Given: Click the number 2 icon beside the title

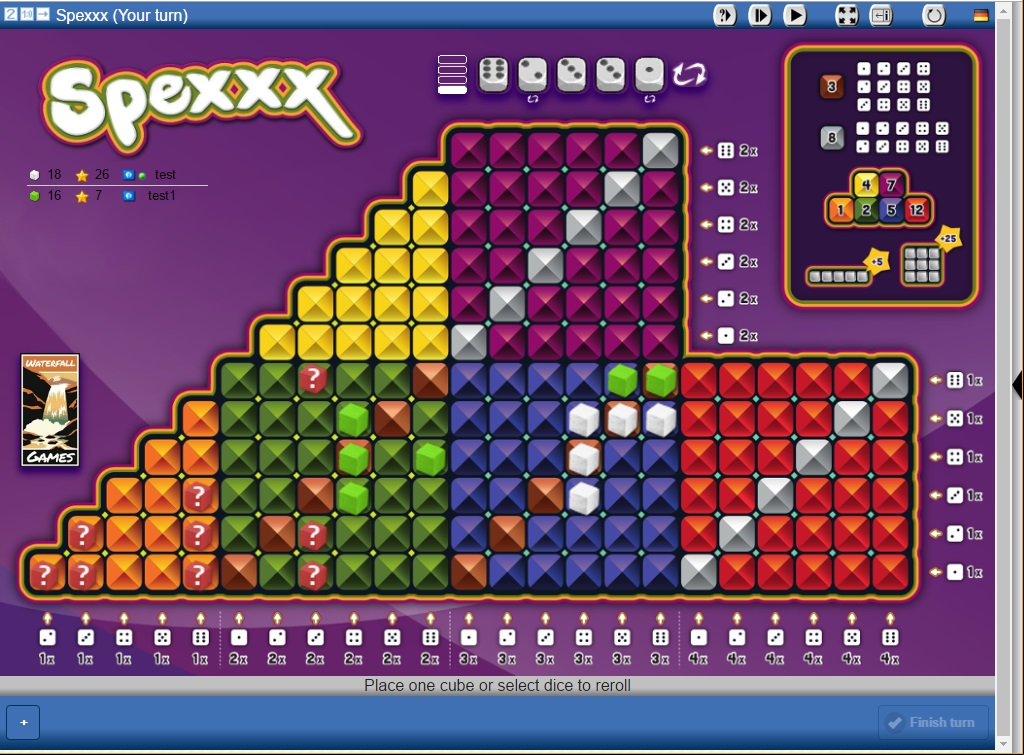Looking at the screenshot, I should click(x=11, y=14).
